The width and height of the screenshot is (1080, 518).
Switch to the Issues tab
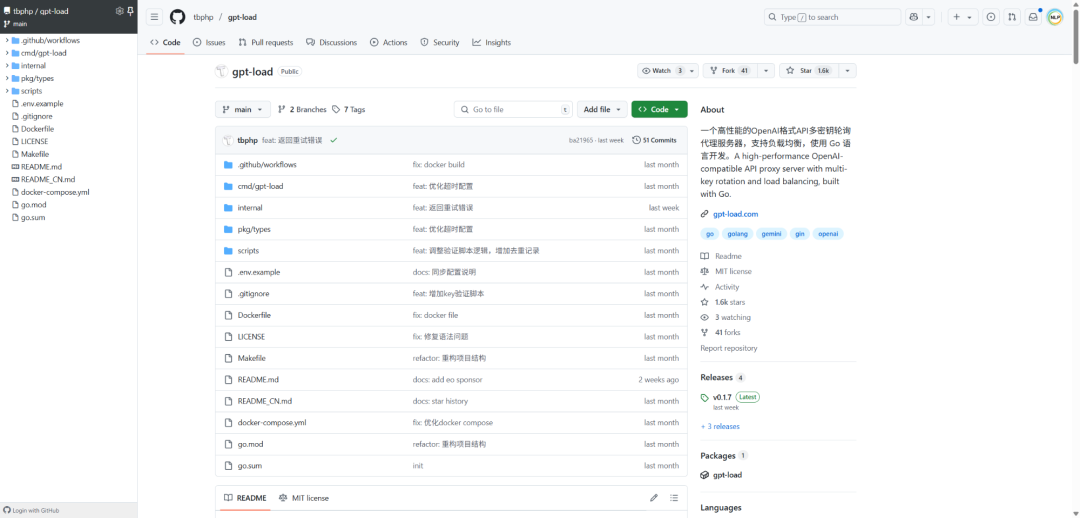click(209, 43)
